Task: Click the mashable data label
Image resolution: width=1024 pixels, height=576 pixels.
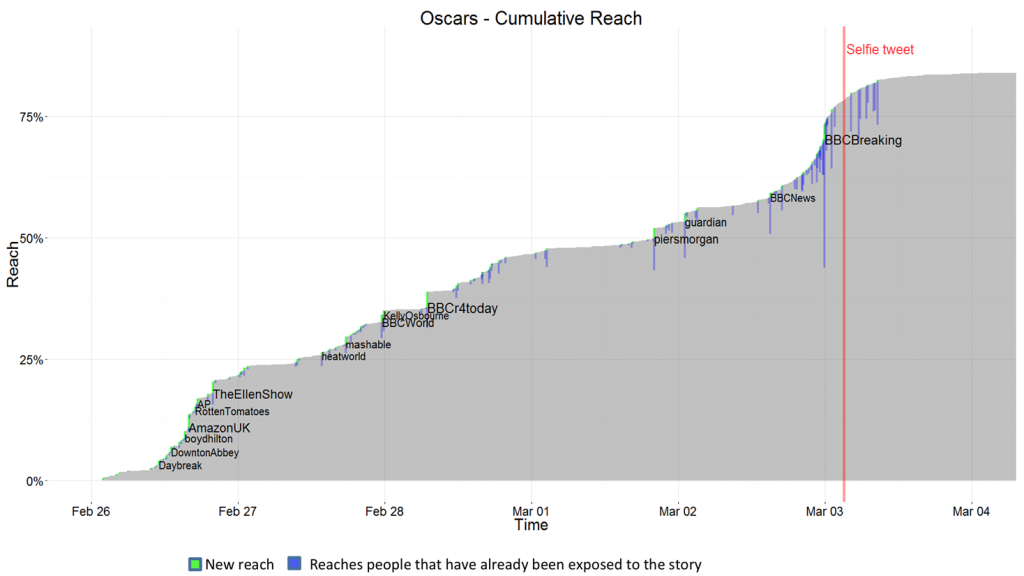Action: (x=368, y=345)
